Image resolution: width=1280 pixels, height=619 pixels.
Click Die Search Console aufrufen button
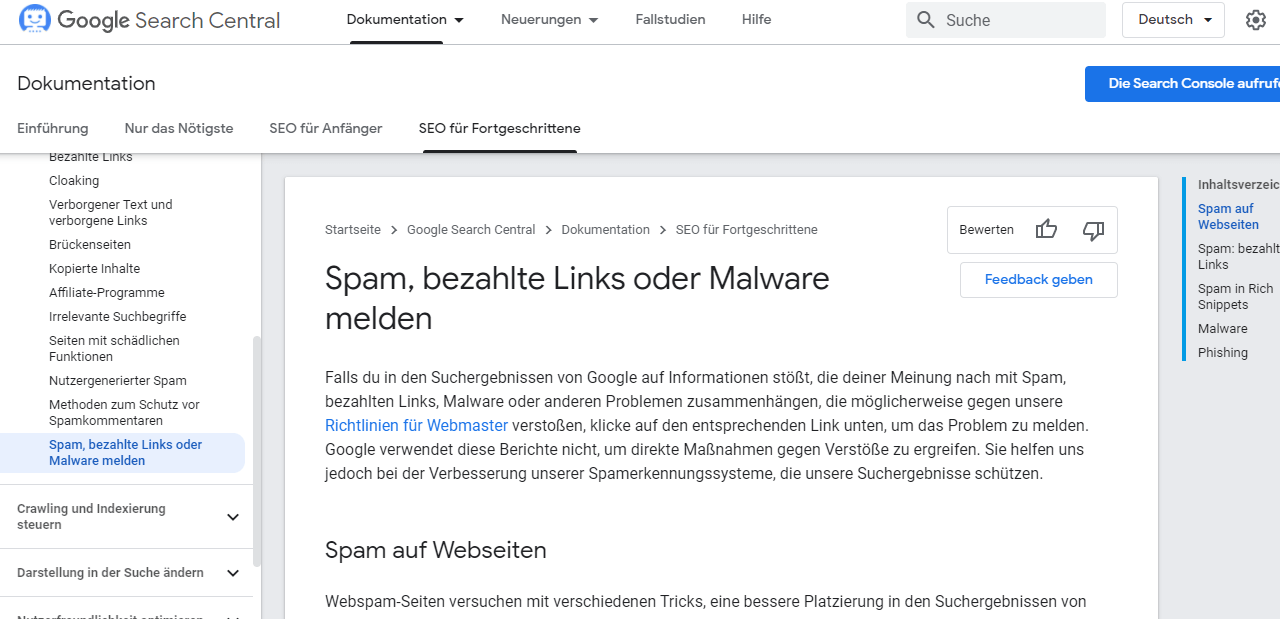coord(1182,84)
